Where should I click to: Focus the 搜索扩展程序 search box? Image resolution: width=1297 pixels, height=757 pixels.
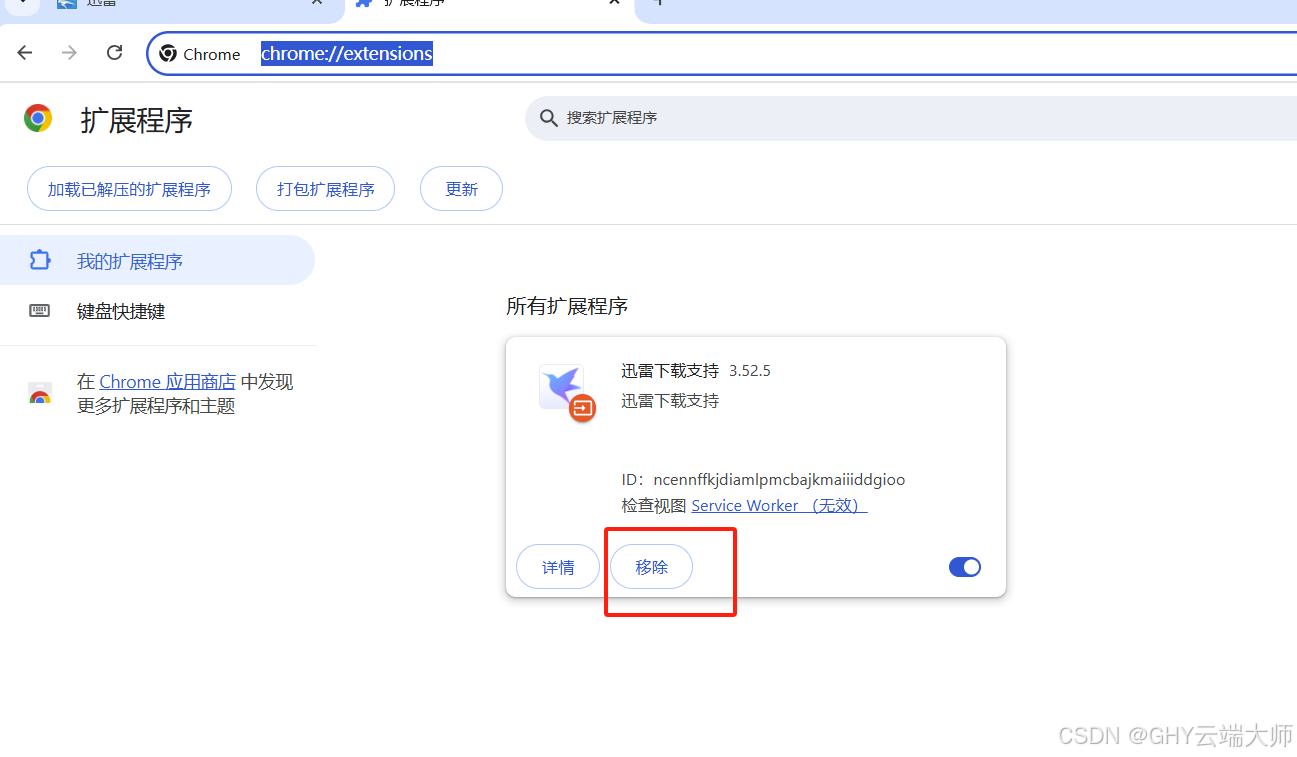pyautogui.click(x=910, y=118)
